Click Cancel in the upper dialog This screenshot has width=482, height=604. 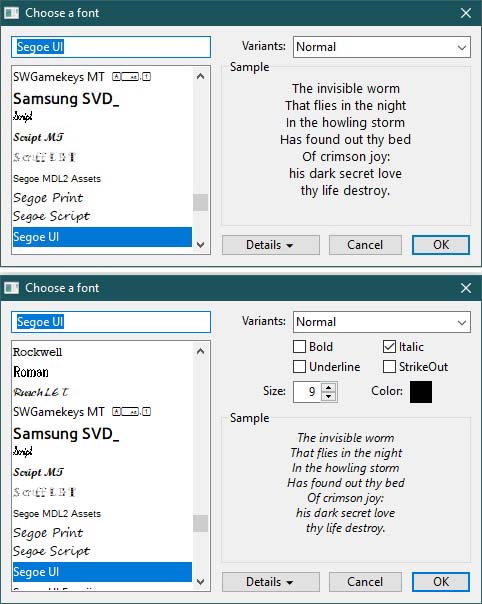click(x=365, y=245)
